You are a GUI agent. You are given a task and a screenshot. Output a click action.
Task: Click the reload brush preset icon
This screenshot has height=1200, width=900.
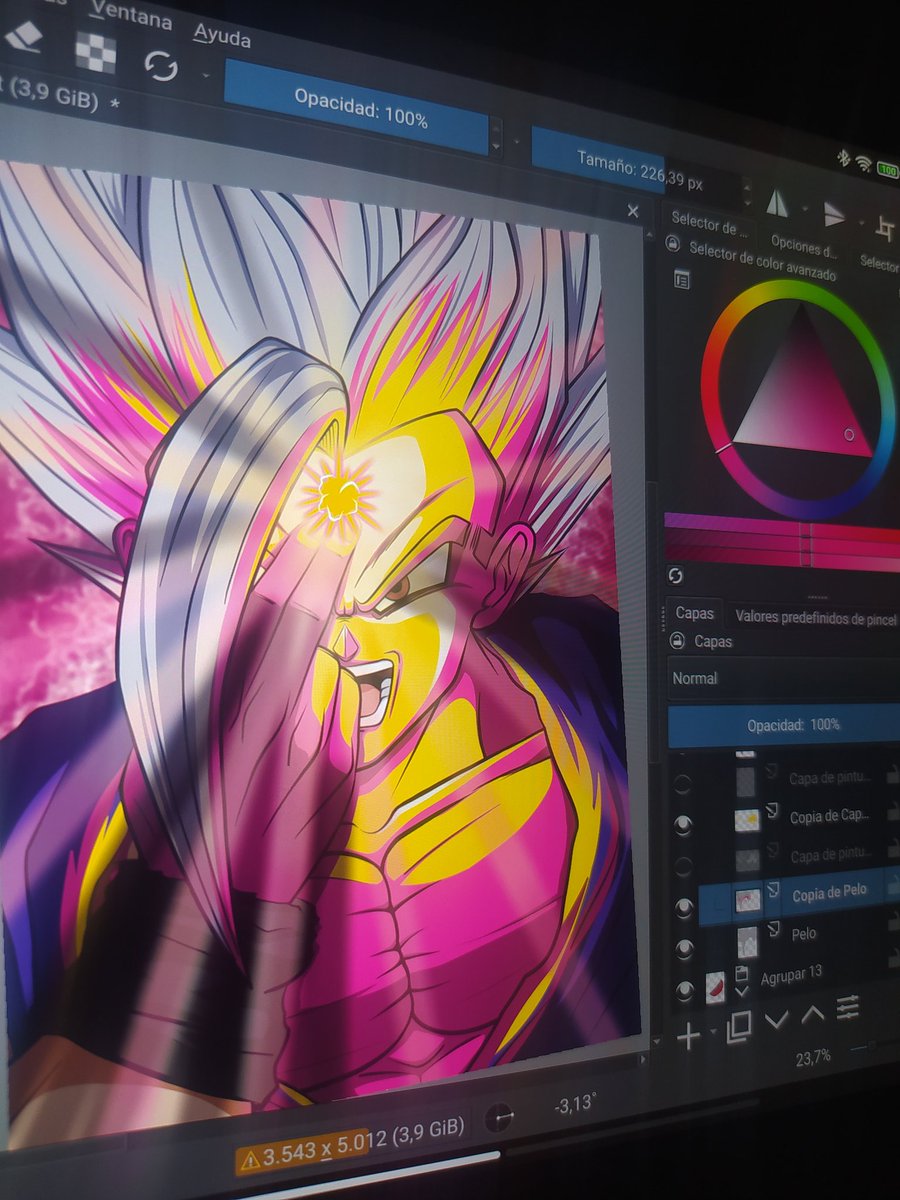pos(161,67)
